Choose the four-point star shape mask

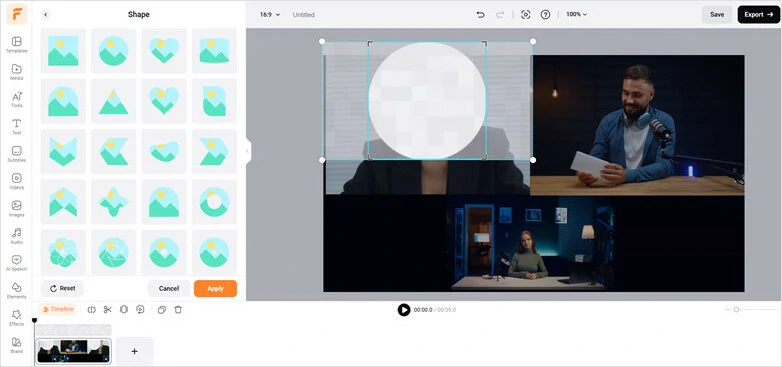point(114,201)
